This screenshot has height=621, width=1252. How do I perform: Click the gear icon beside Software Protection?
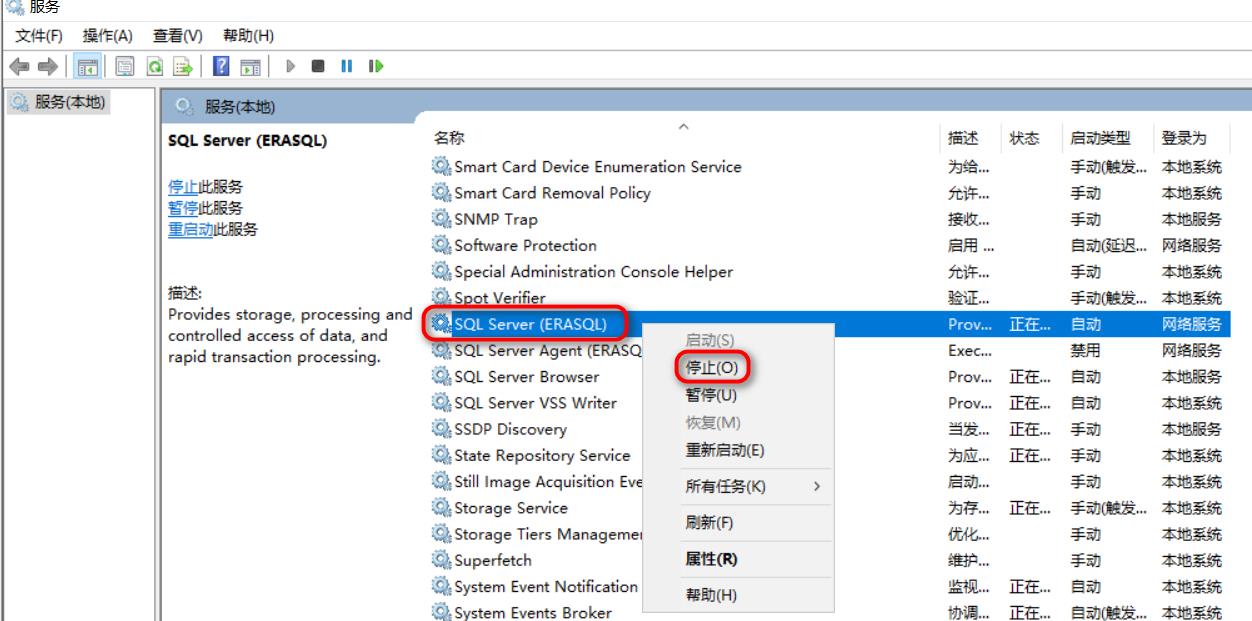441,246
